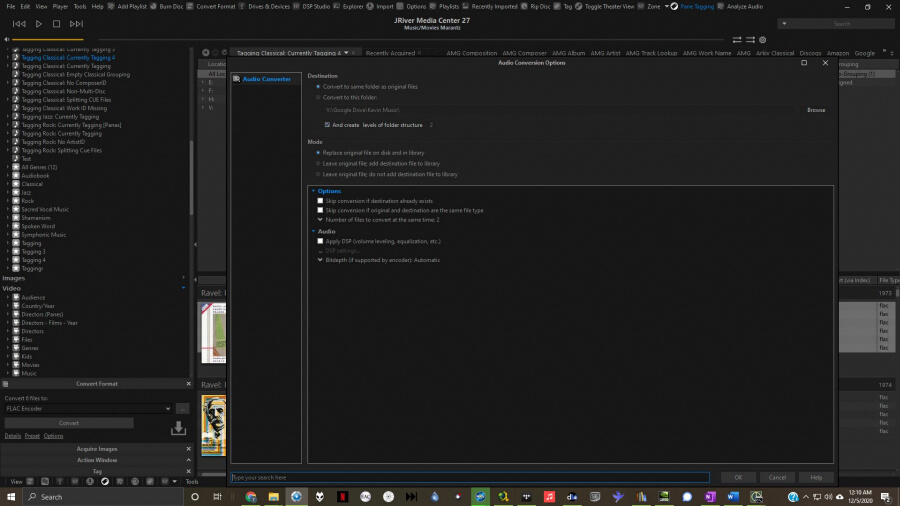Enable Skip conversion if same file type
The image size is (900, 506).
point(320,211)
